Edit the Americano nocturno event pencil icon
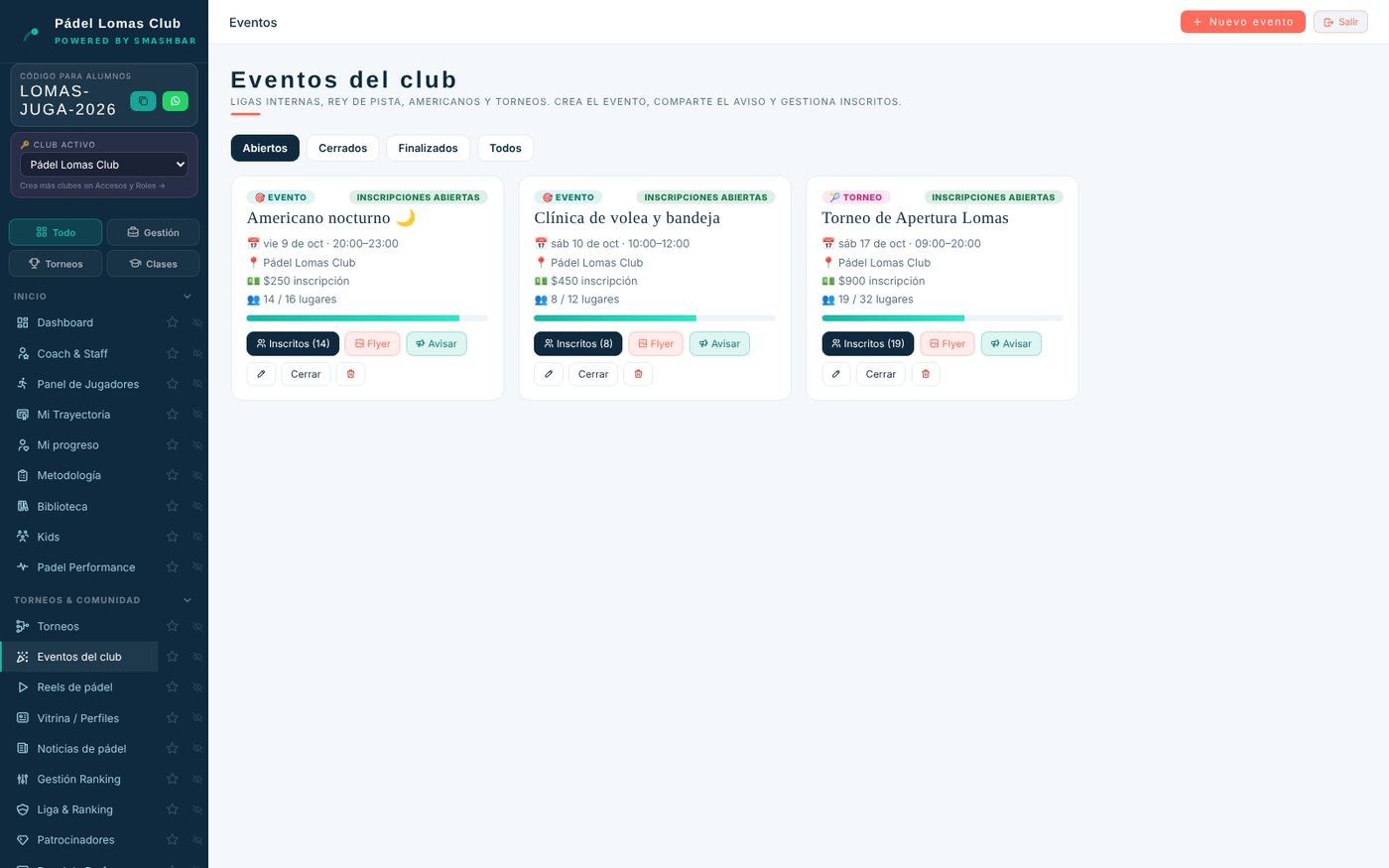1389x868 pixels. tap(261, 374)
